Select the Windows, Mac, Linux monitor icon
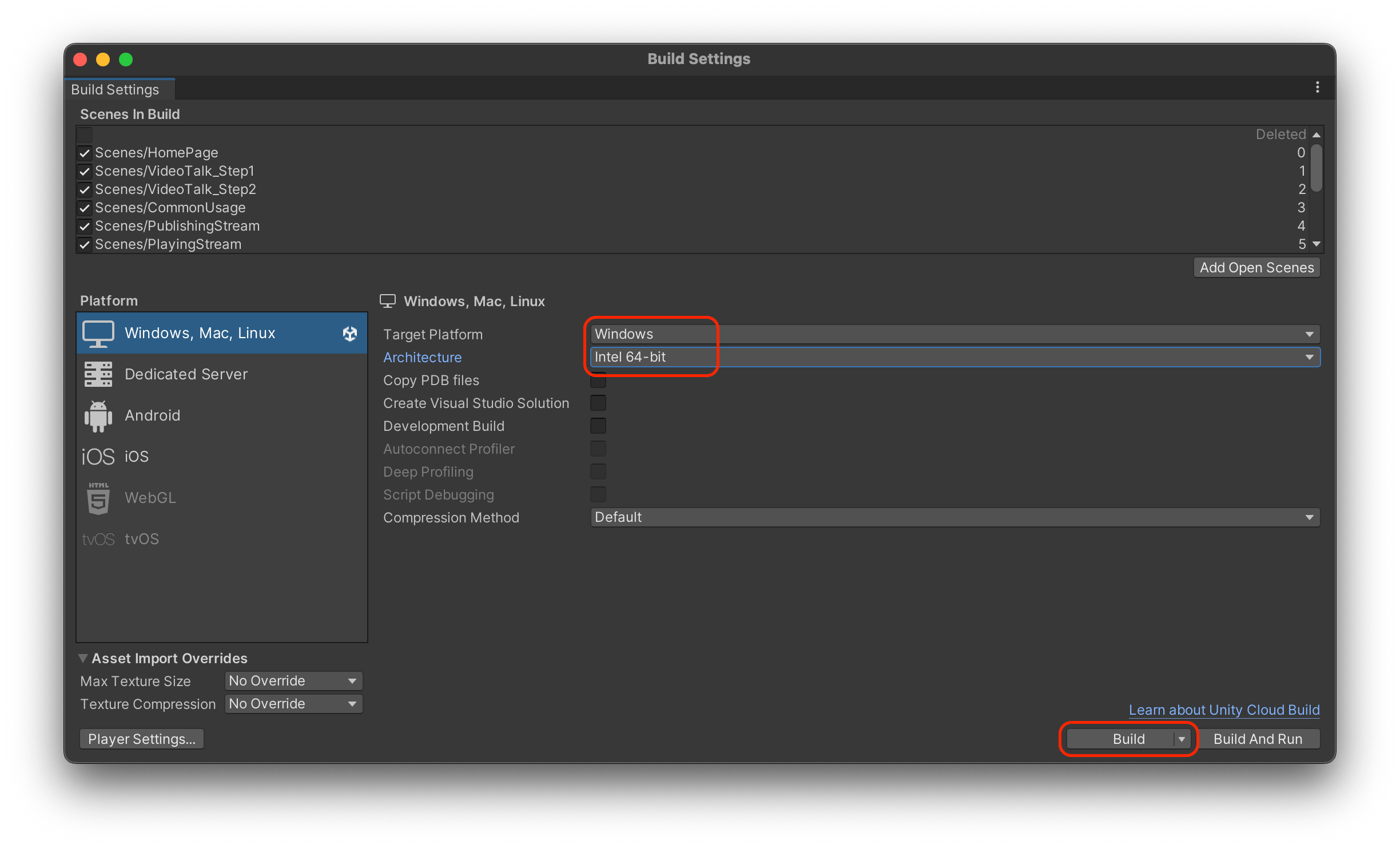 pos(98,334)
